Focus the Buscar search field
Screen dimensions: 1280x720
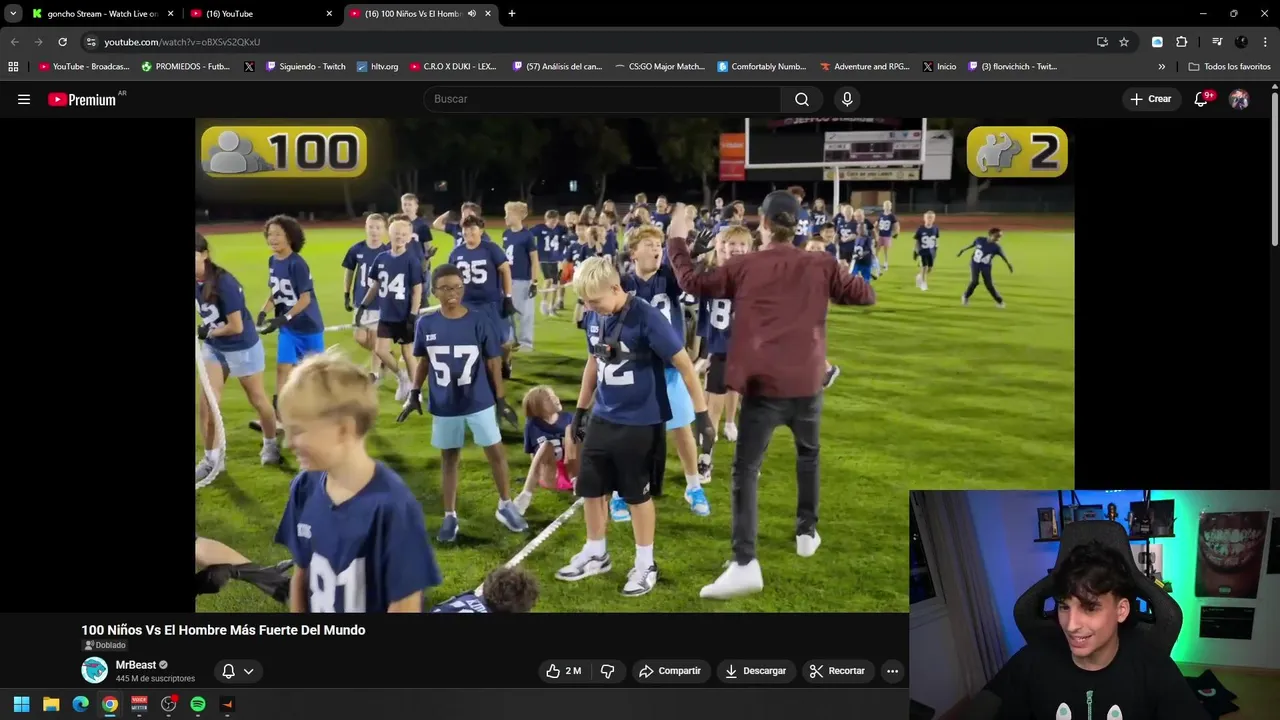[x=602, y=99]
